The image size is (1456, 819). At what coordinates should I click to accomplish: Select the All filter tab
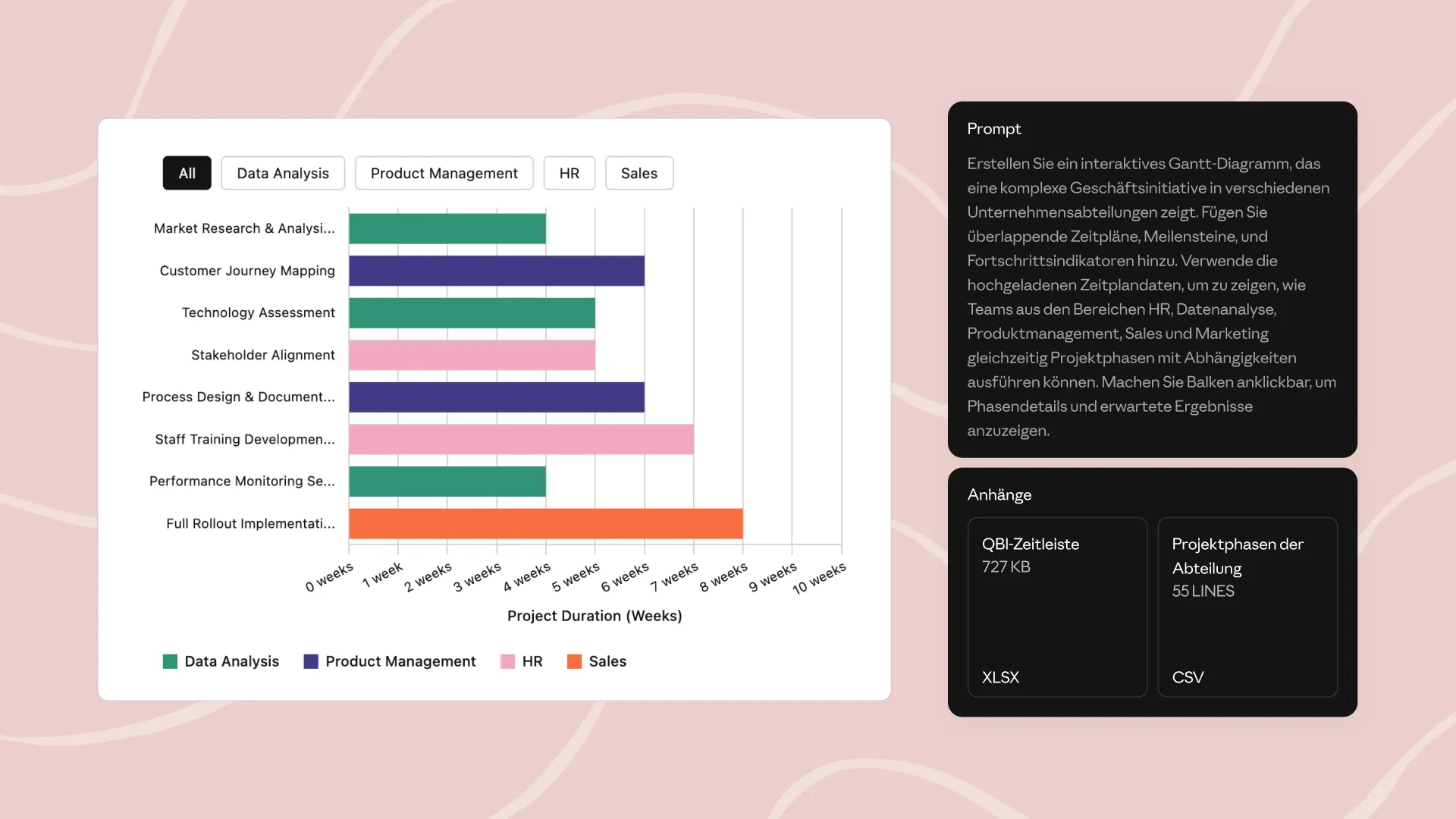click(187, 173)
